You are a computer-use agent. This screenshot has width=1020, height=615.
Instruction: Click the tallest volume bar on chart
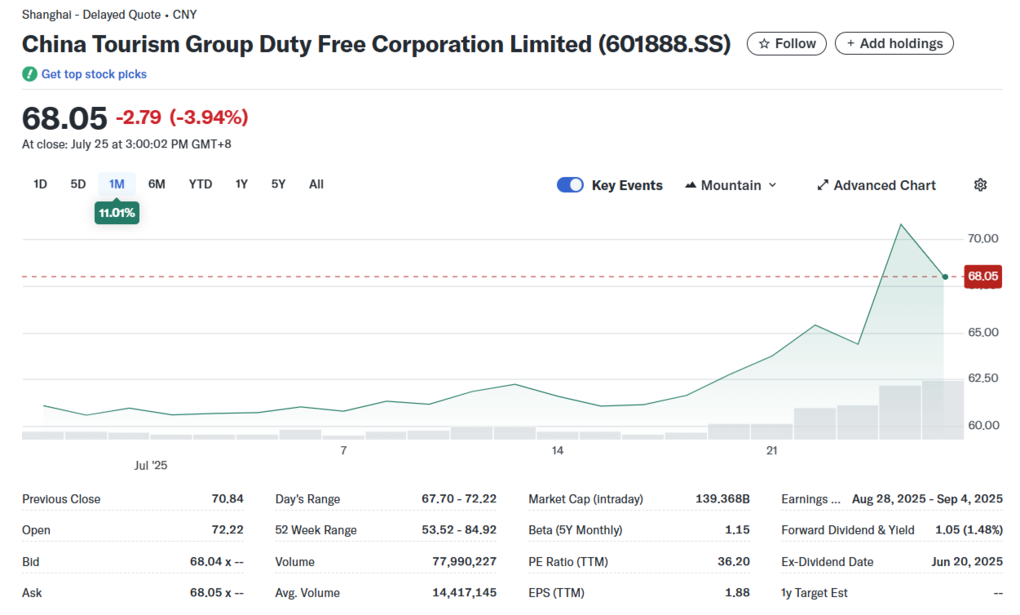point(943,410)
